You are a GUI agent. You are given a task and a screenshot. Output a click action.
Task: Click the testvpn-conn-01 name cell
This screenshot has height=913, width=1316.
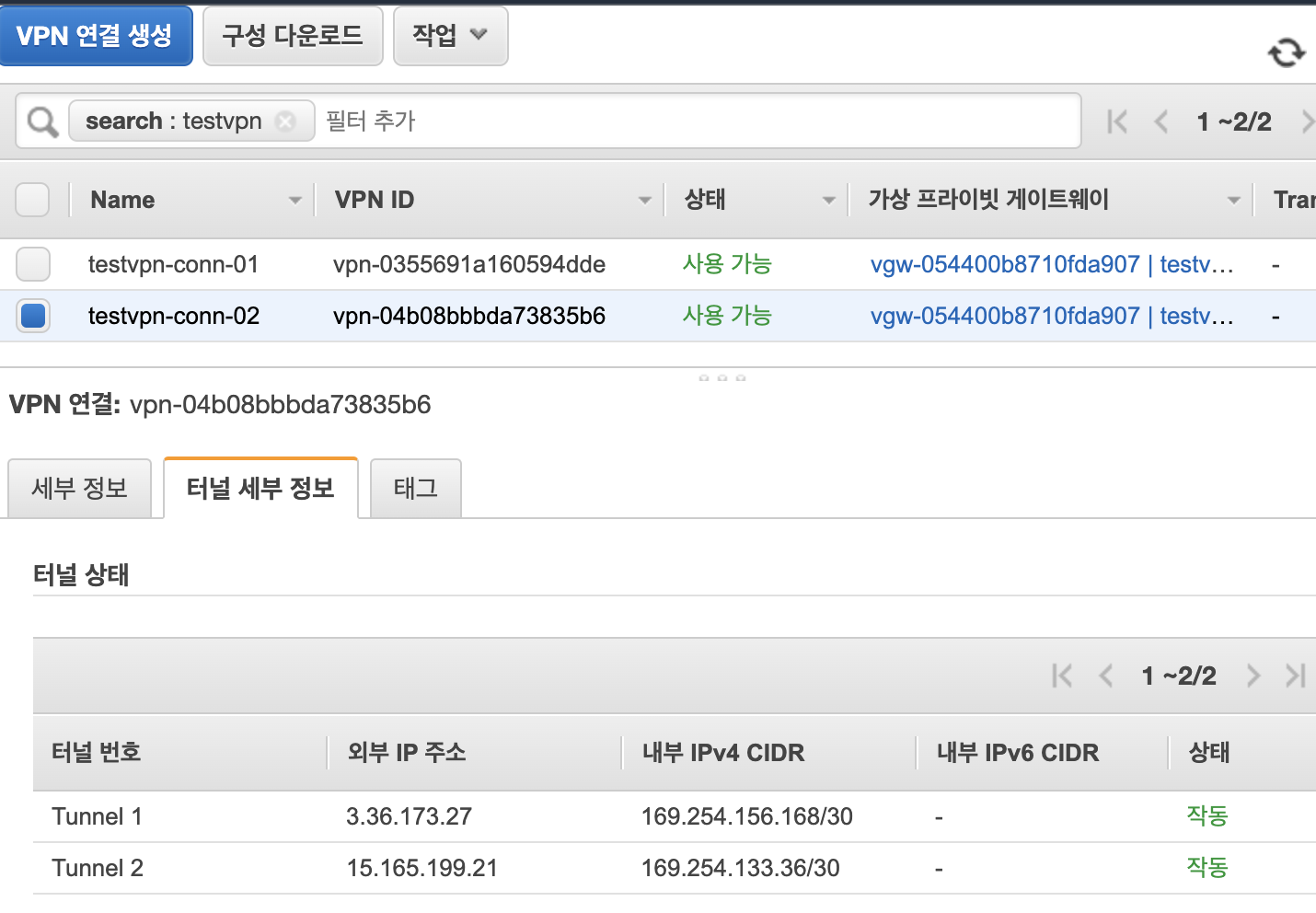pos(174,264)
